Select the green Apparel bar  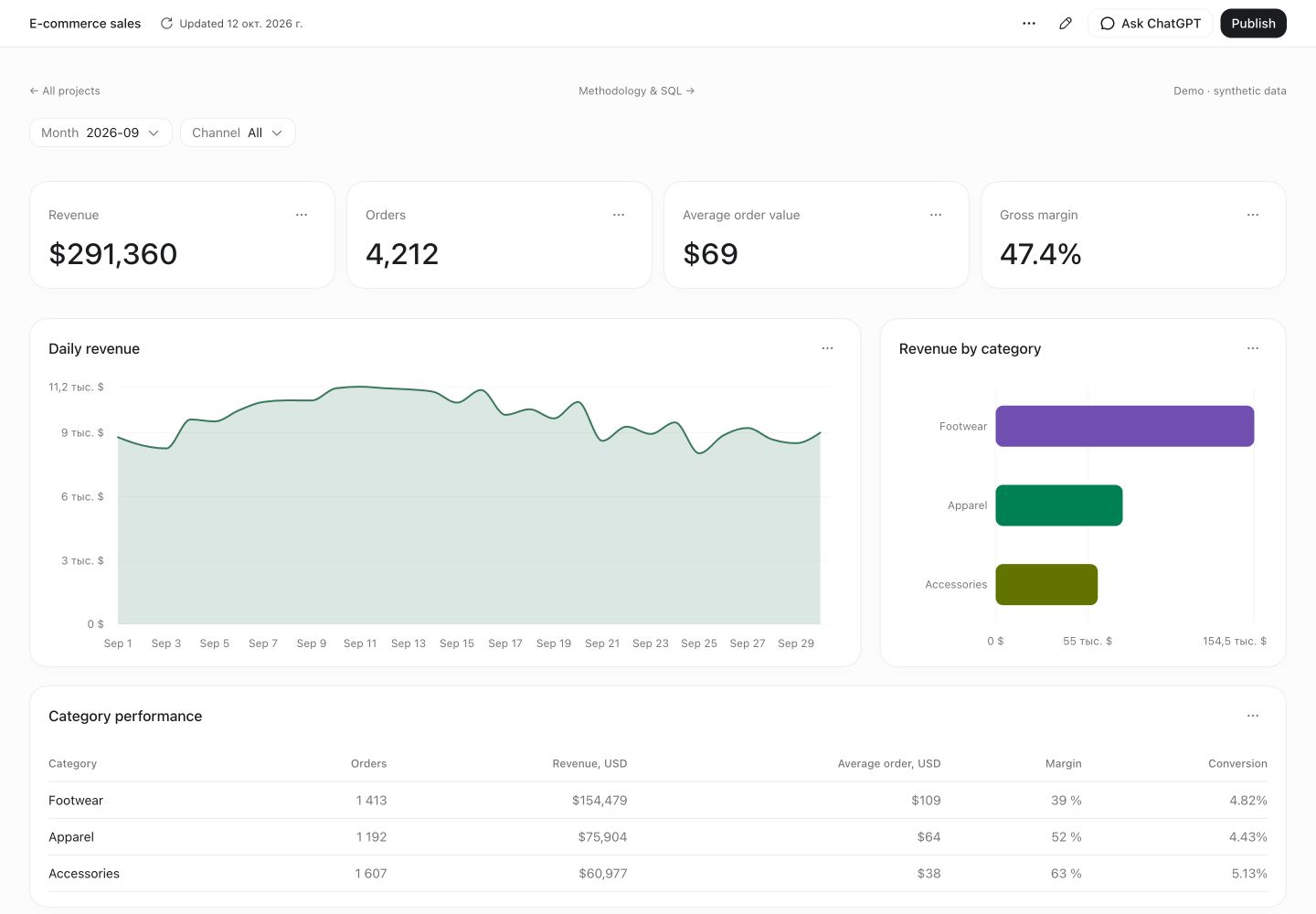[1059, 505]
